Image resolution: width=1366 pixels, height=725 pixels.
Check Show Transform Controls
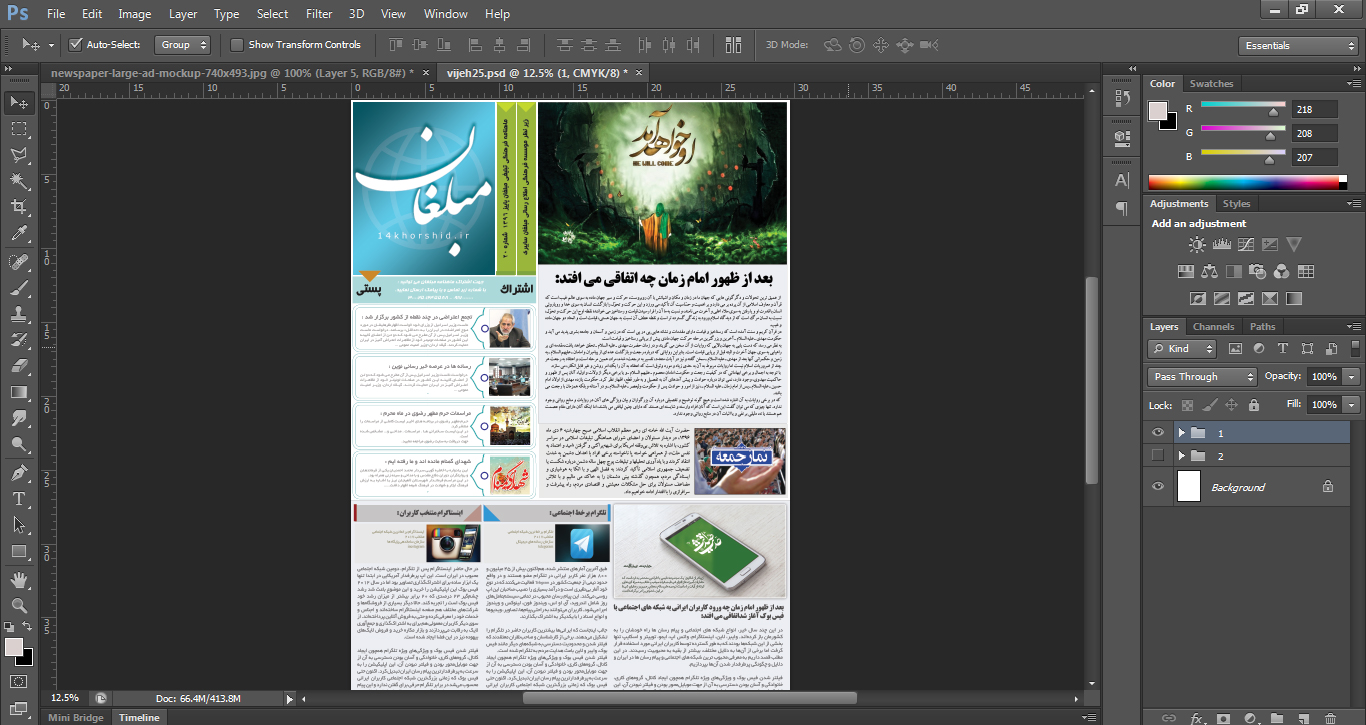(237, 45)
